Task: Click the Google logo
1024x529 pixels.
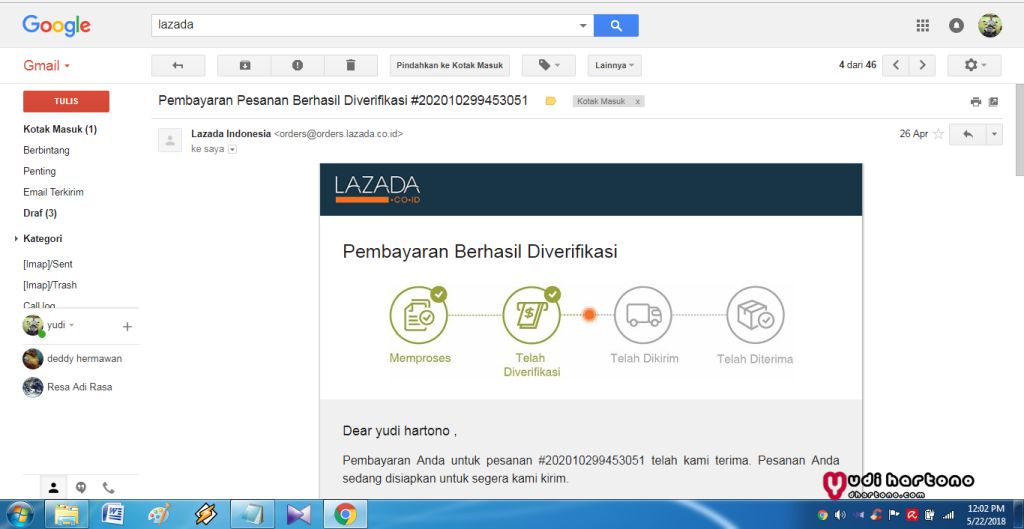Action: click(57, 25)
